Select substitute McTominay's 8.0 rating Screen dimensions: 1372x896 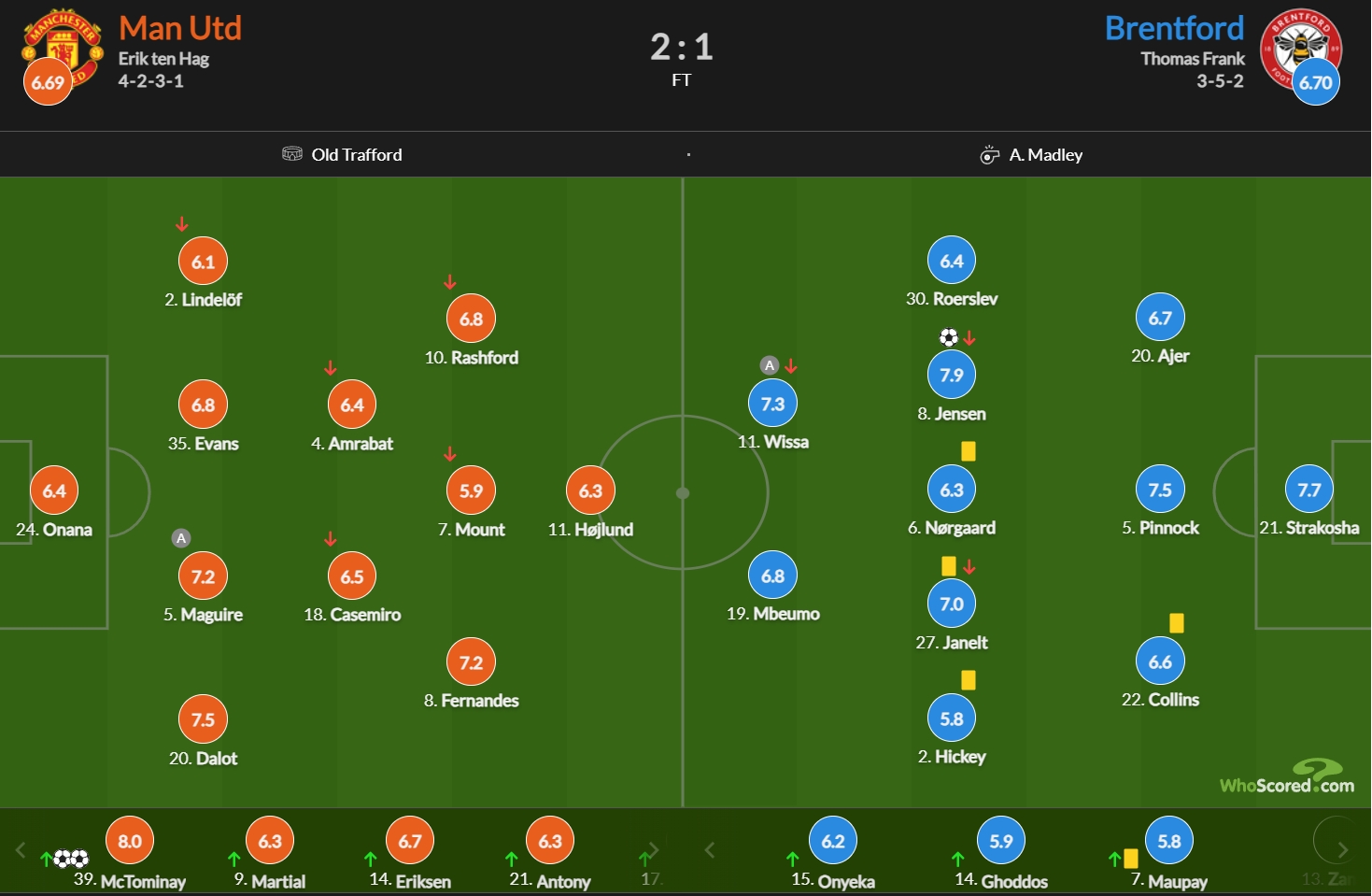(130, 841)
